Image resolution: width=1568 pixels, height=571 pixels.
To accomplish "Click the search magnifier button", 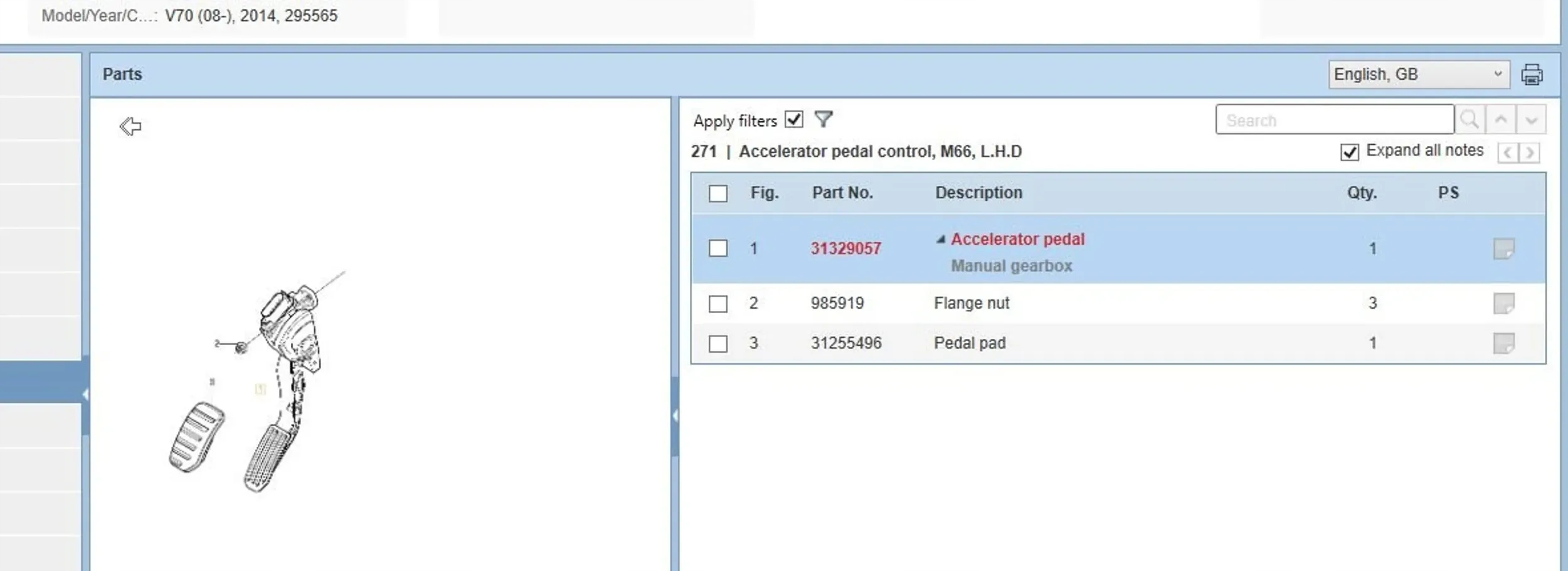I will click(1470, 119).
